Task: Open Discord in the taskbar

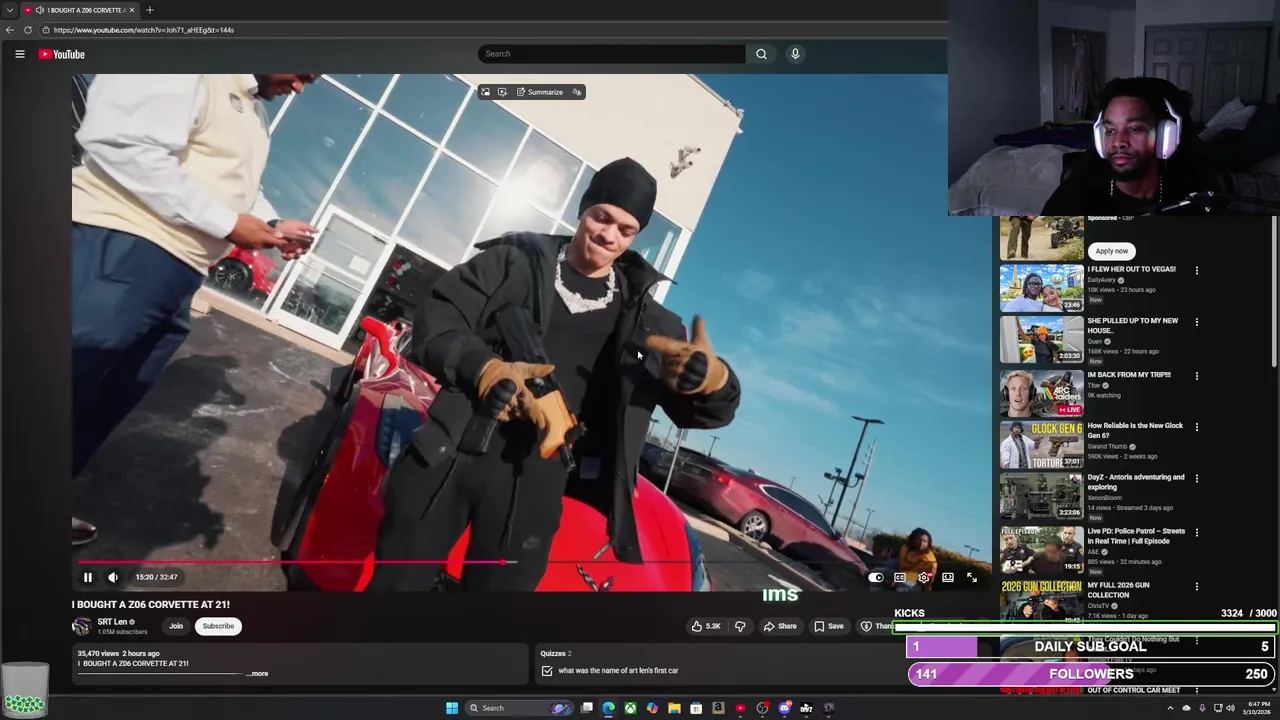Action: point(784,708)
